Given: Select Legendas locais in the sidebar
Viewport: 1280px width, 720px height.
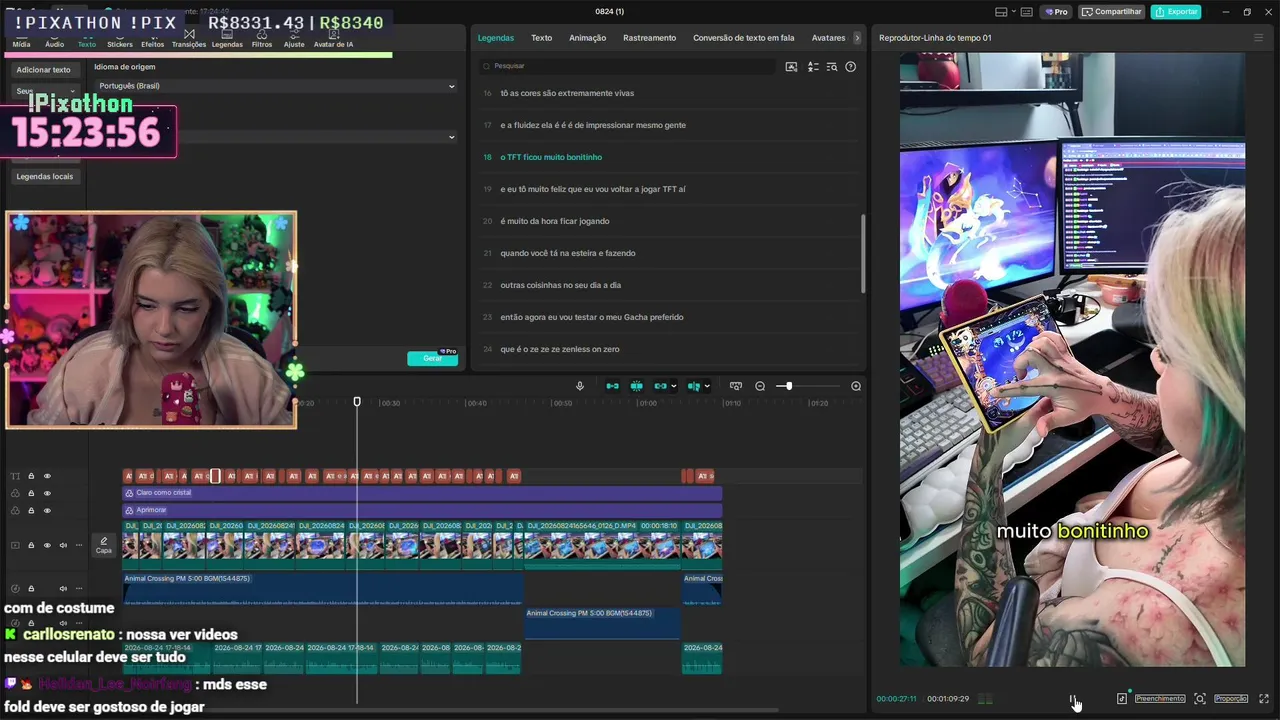Looking at the screenshot, I should click(x=44, y=176).
